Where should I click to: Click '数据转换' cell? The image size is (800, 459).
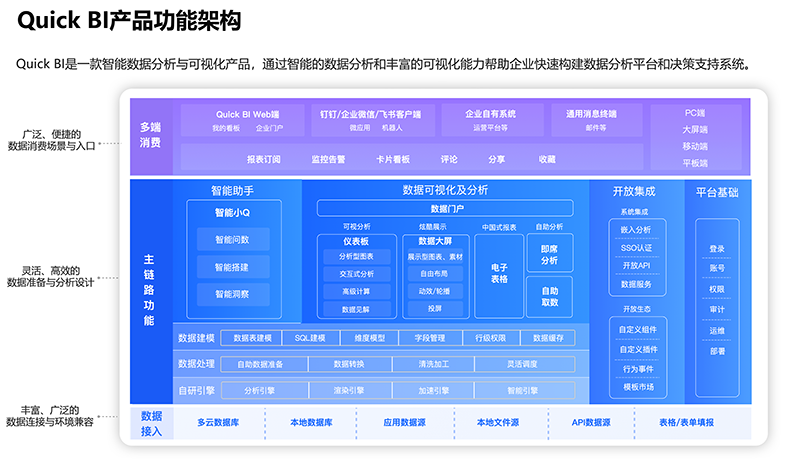pos(349,364)
